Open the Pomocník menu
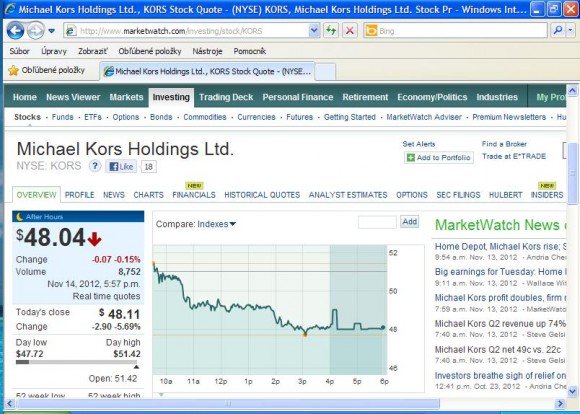 (x=249, y=51)
